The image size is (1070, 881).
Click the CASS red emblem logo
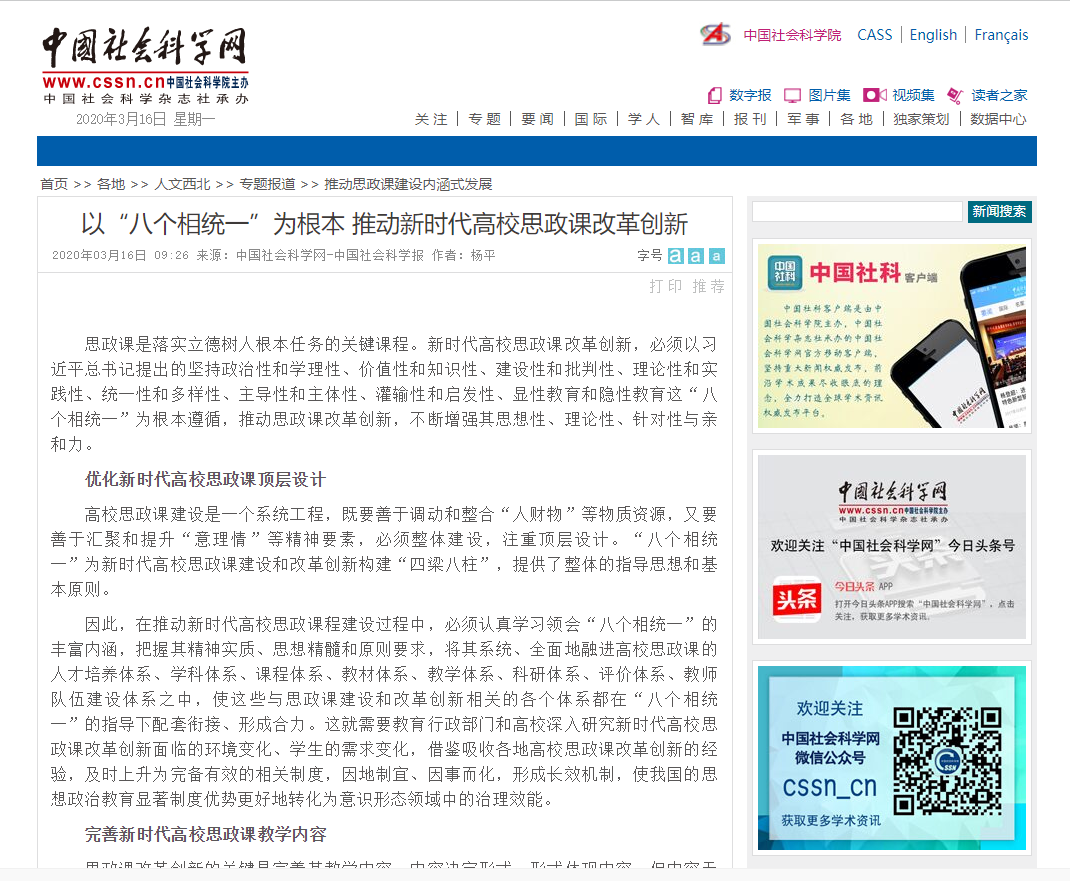[x=715, y=35]
